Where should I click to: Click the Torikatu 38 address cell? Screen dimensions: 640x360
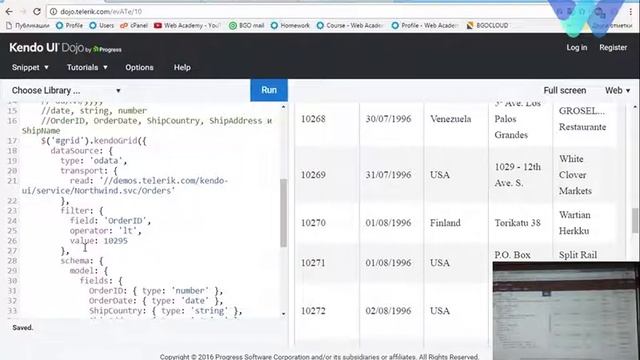click(518, 223)
